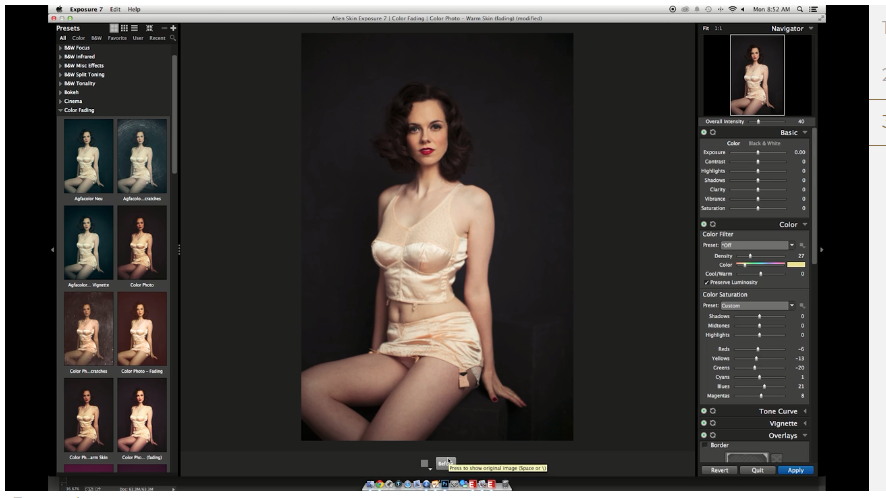Enable the Border checkbox
This screenshot has height=498, width=886.
pyautogui.click(x=705, y=445)
